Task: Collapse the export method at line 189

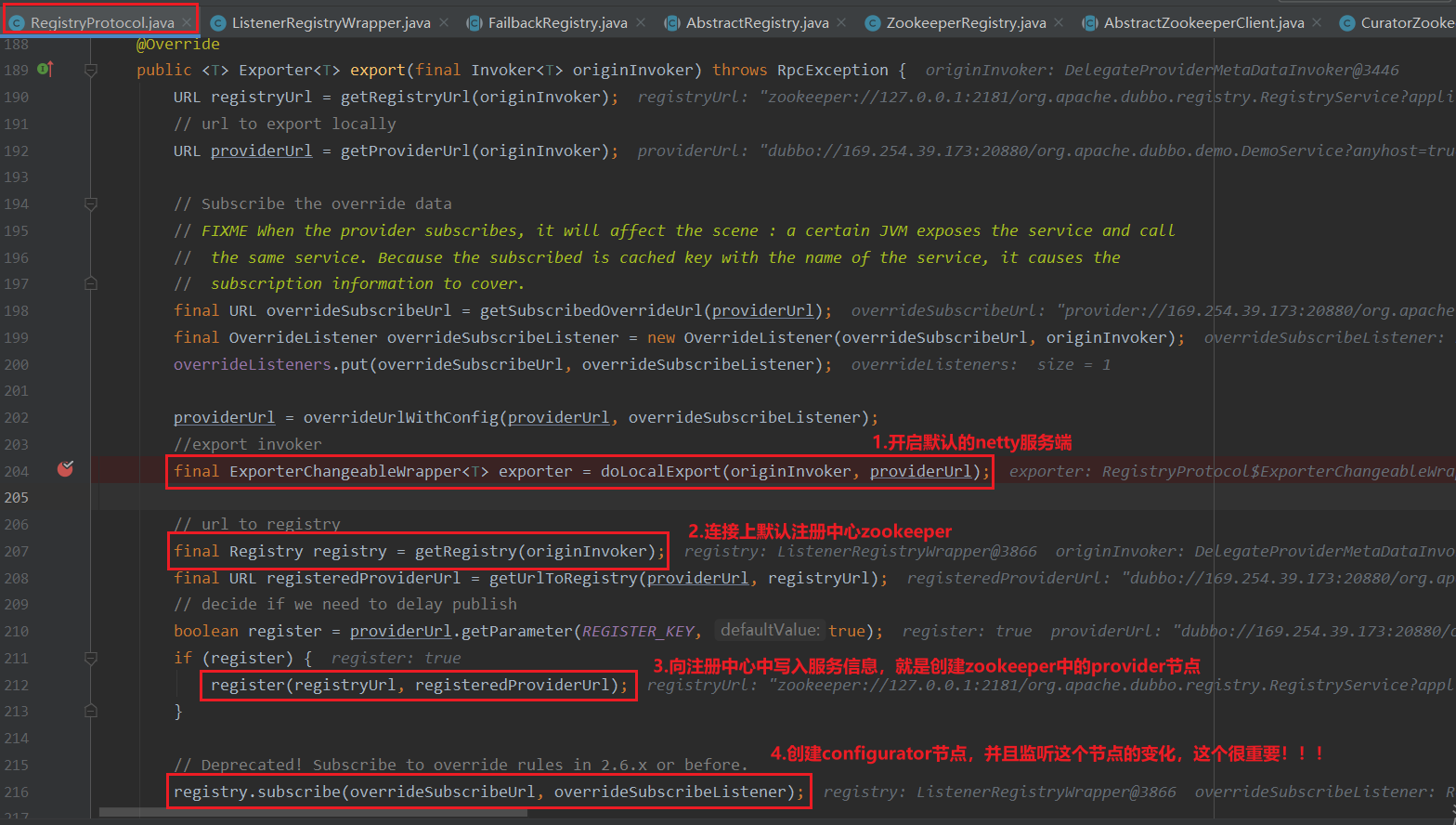Action: click(x=91, y=70)
